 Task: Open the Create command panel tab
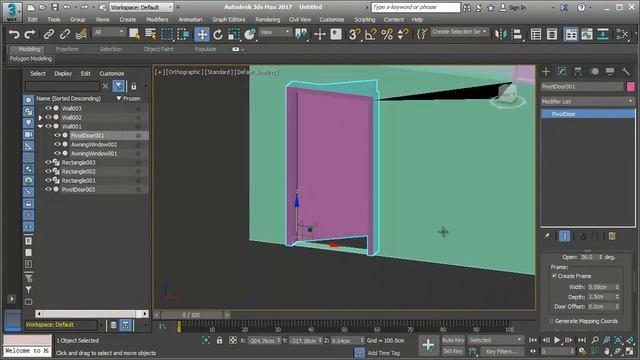coord(546,72)
